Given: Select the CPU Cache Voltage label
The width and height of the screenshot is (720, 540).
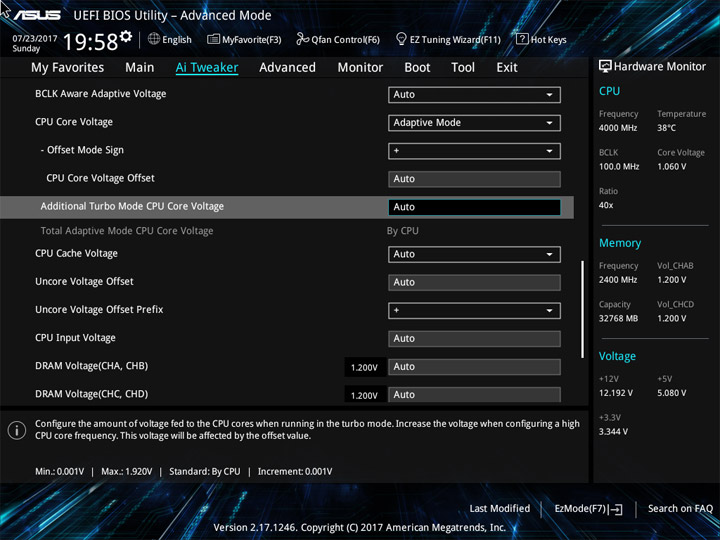Looking at the screenshot, I should point(76,253).
